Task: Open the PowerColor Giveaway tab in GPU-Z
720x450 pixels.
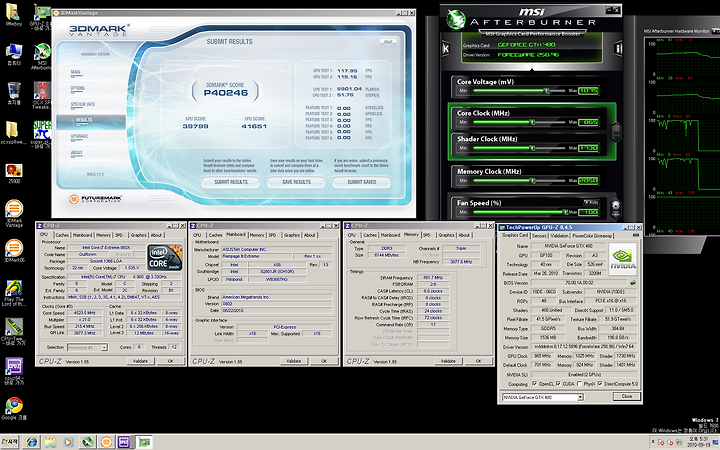Action: point(592,236)
